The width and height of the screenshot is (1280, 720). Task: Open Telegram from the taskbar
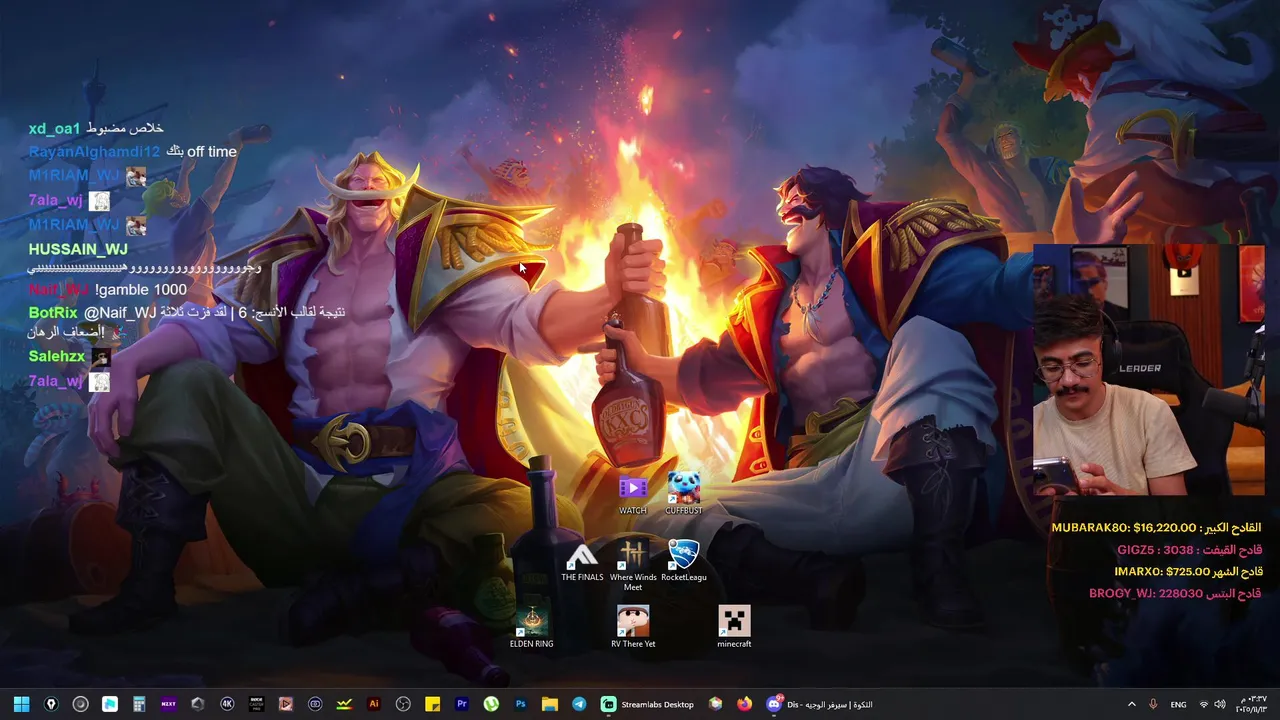coord(579,704)
